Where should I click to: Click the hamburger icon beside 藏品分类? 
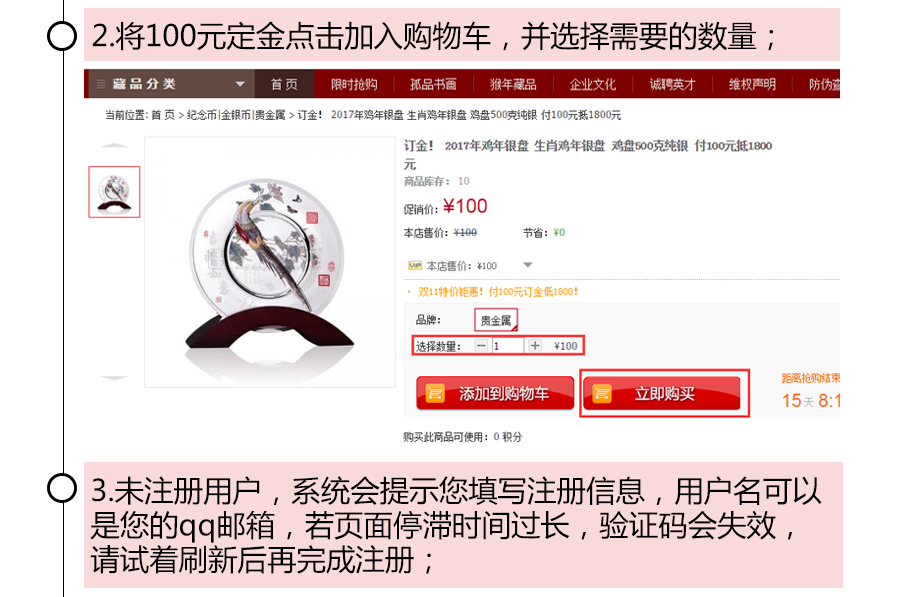[x=101, y=84]
